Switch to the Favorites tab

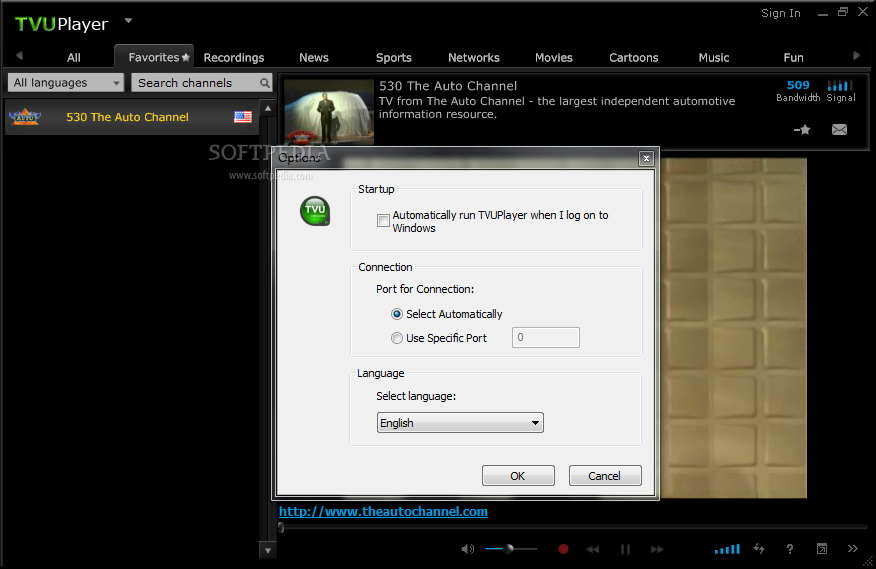pyautogui.click(x=154, y=57)
